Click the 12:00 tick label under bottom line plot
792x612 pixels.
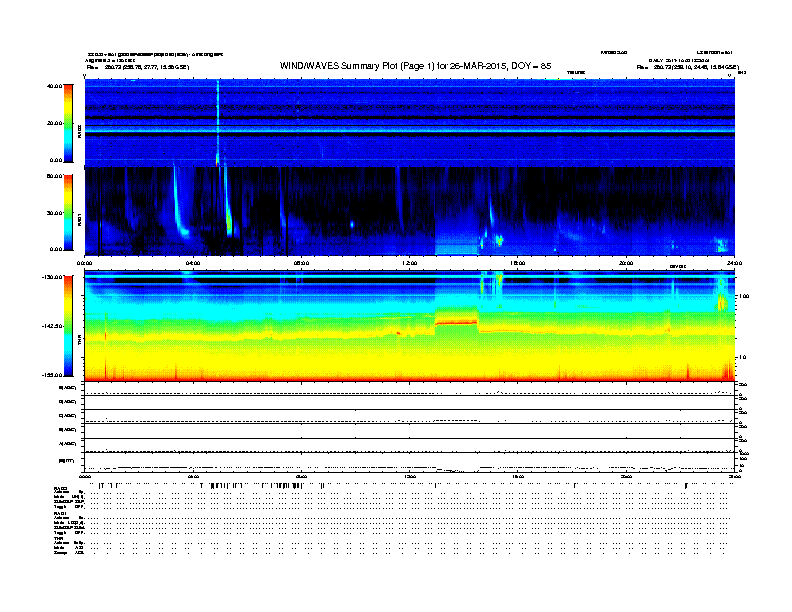coord(409,477)
